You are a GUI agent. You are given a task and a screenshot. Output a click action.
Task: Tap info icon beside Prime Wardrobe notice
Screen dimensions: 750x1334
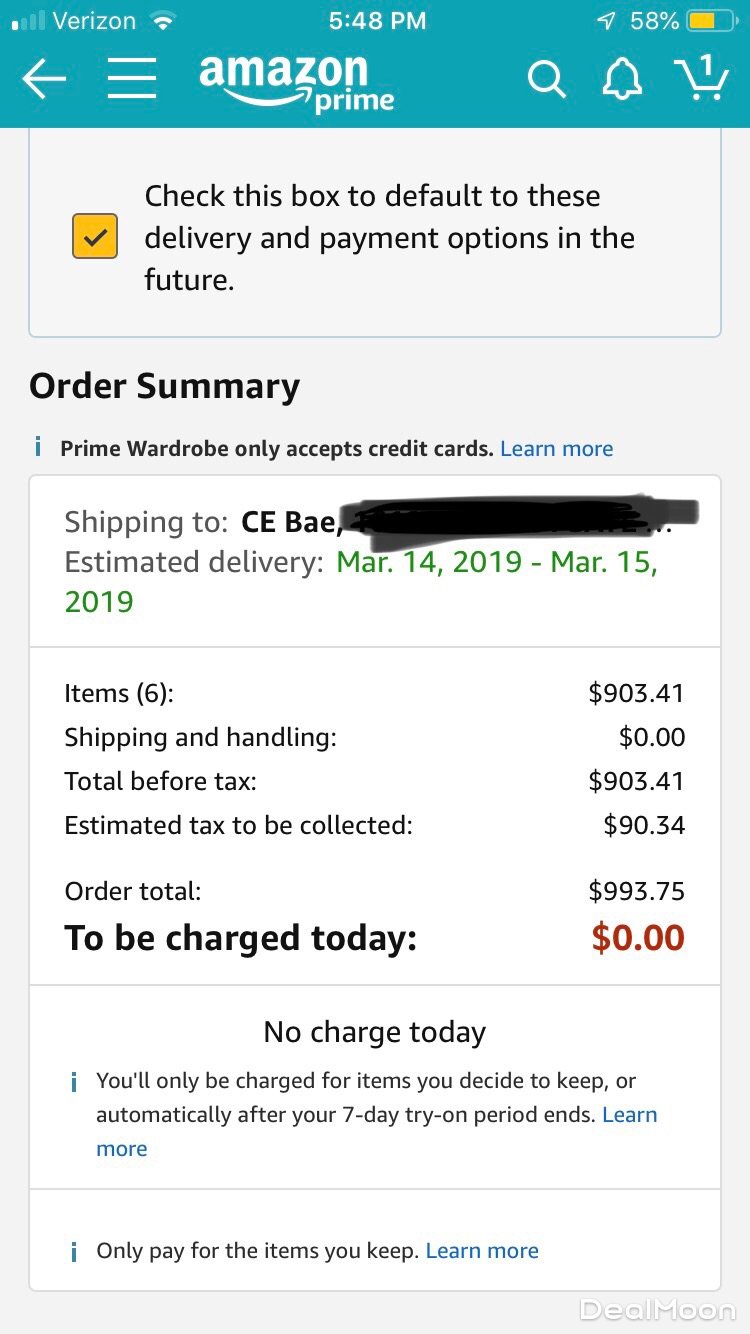(x=38, y=447)
